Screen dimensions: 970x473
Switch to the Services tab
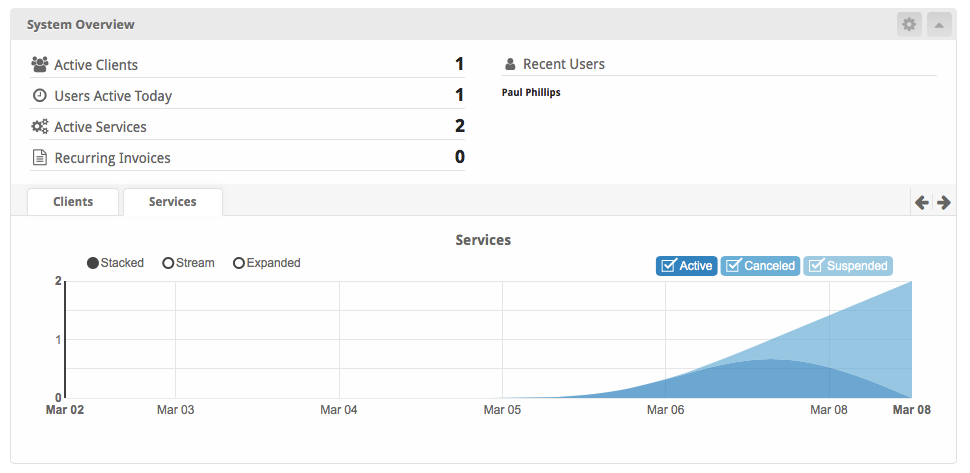click(x=172, y=202)
